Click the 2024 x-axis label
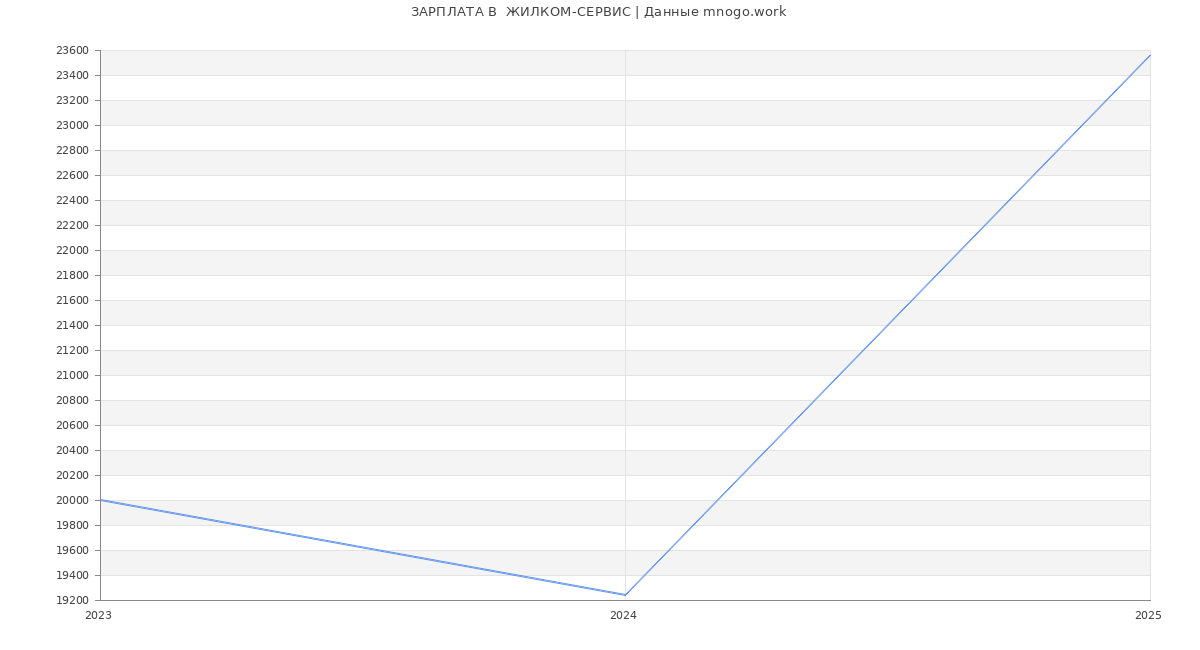 (x=623, y=615)
